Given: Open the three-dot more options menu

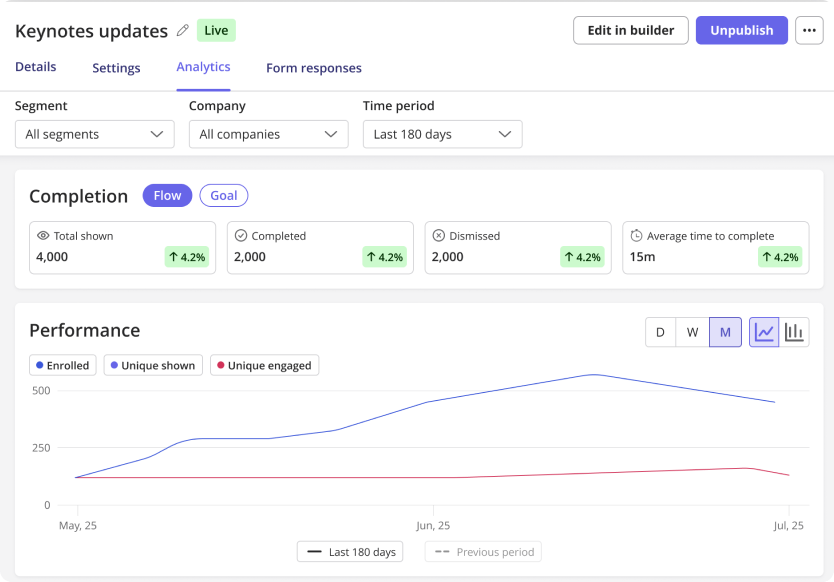Looking at the screenshot, I should [x=809, y=30].
